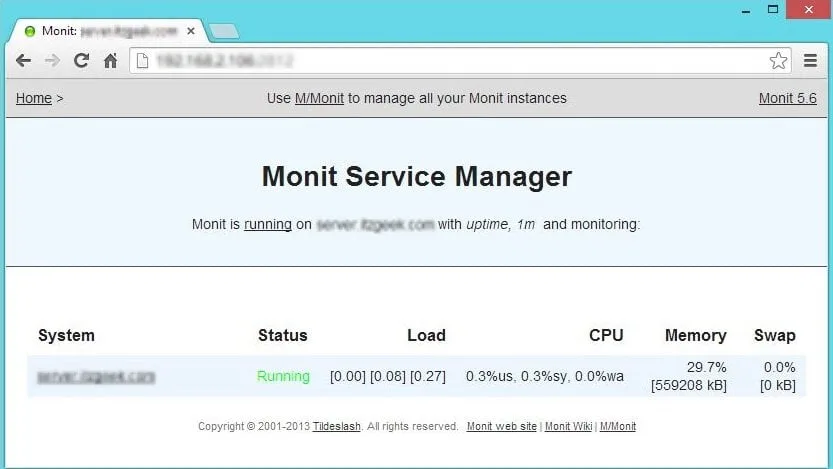Visit the Tildeslash copyright link
Viewport: 833px width, 469px height.
coord(336,426)
